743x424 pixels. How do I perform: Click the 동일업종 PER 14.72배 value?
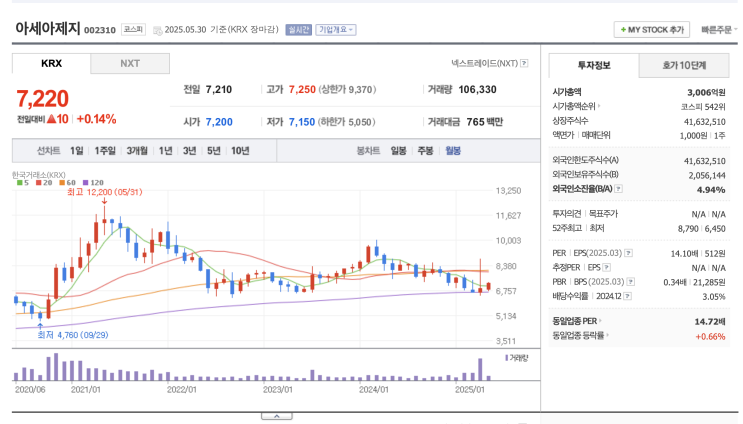click(710, 322)
